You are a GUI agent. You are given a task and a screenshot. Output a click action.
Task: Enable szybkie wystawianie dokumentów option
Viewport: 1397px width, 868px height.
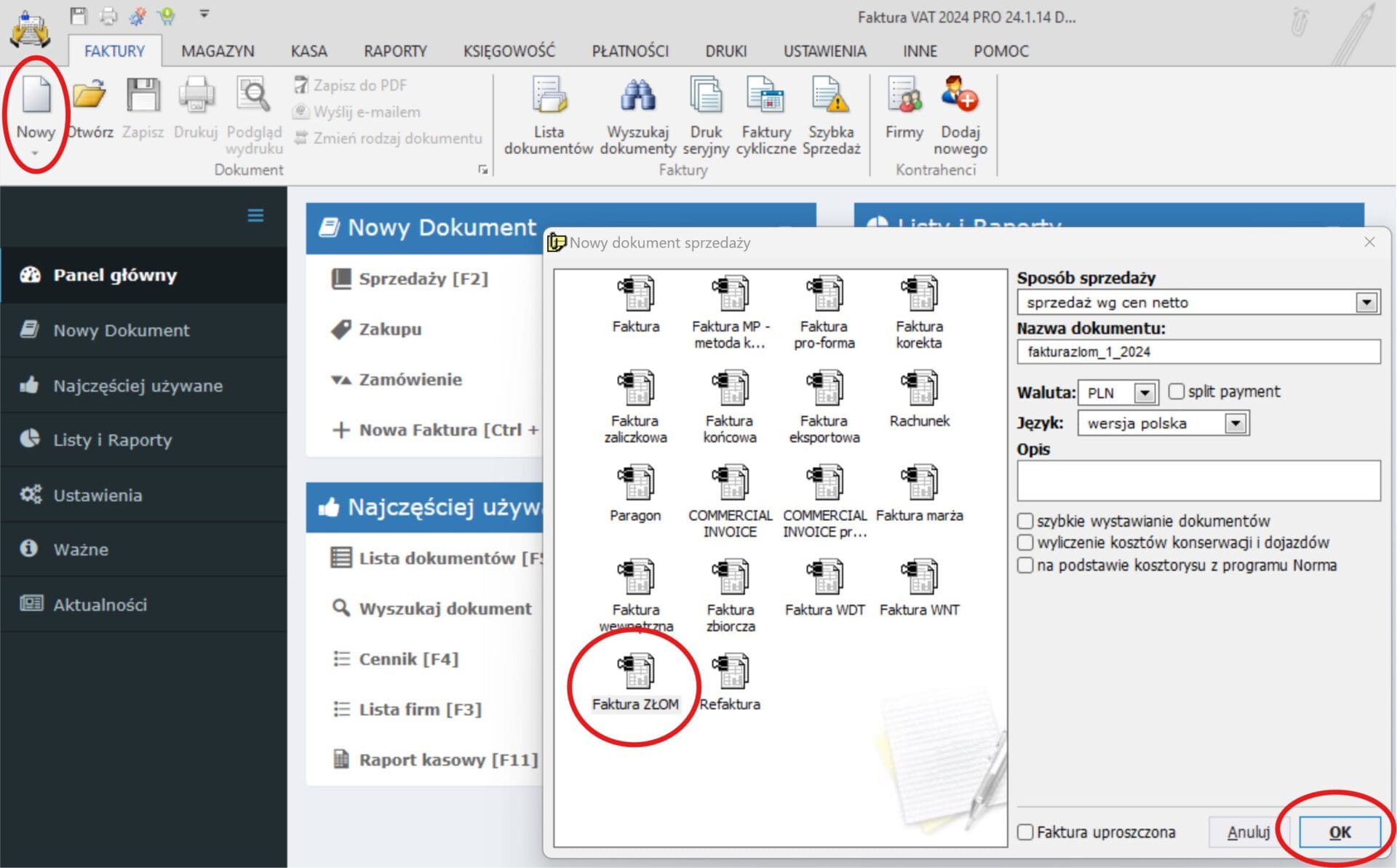[1025, 521]
